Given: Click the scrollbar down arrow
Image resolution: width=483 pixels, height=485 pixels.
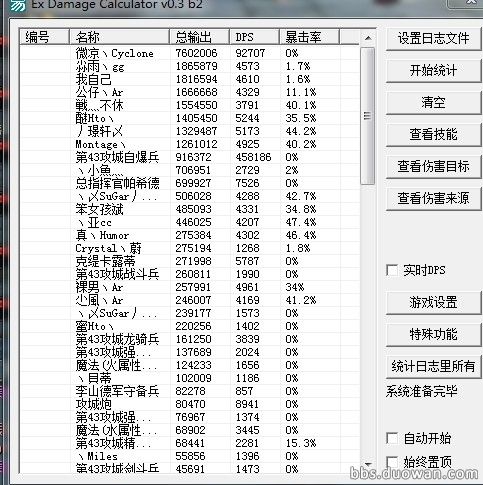Looking at the screenshot, I should coord(368,464).
